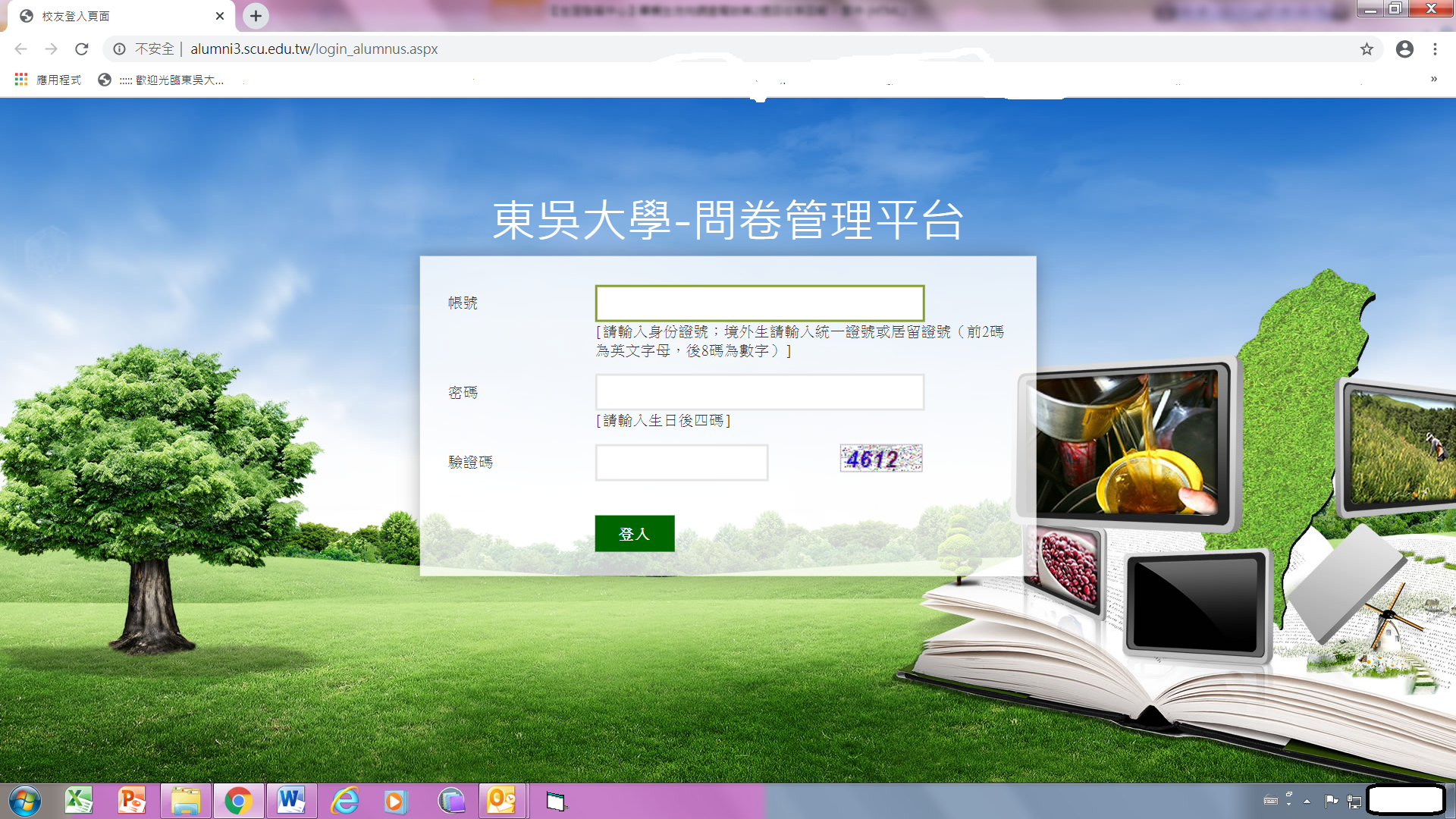Reload the page with refresh icon
Image resolution: width=1456 pixels, height=819 pixels.
82,49
